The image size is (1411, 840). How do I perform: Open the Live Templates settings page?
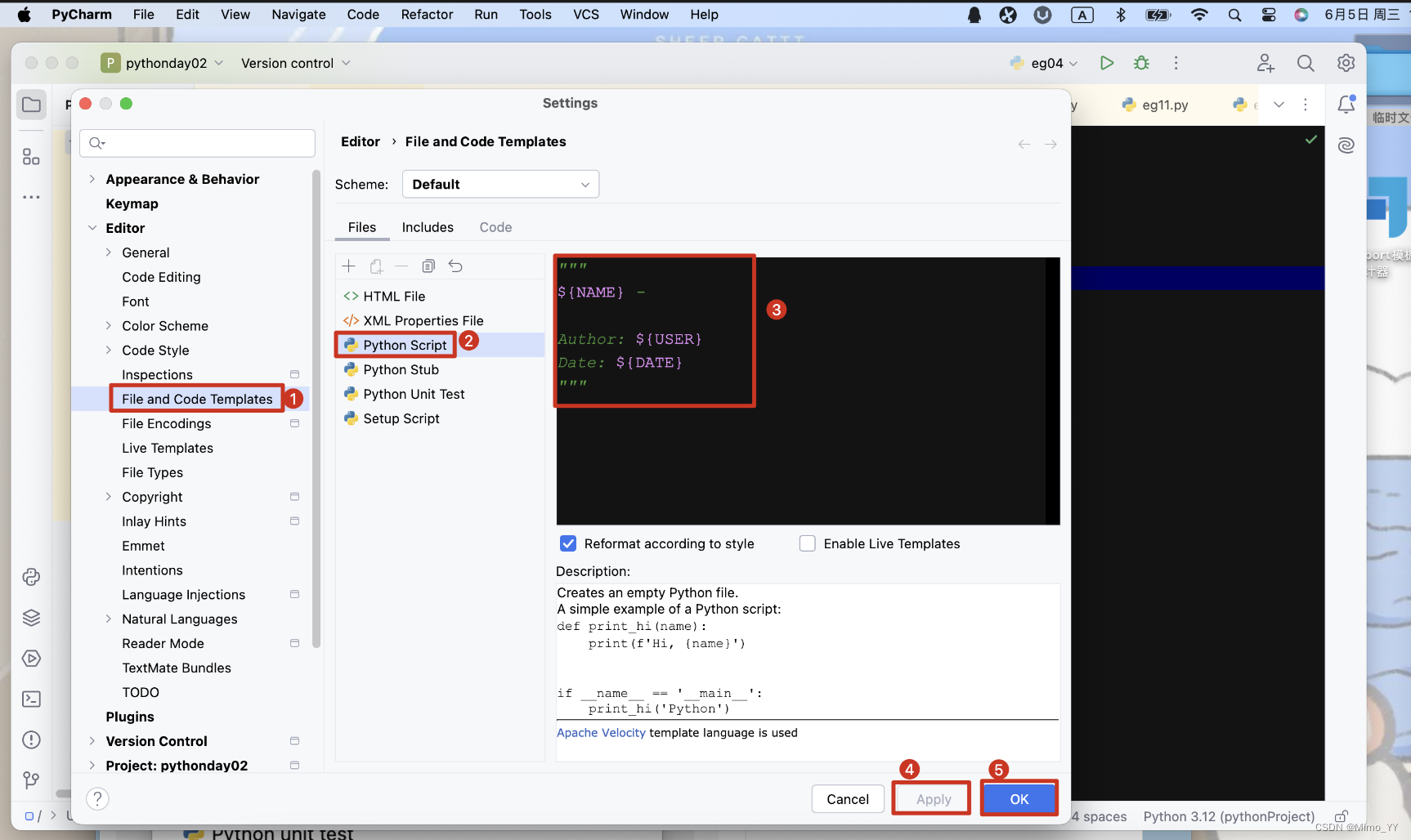pos(168,448)
